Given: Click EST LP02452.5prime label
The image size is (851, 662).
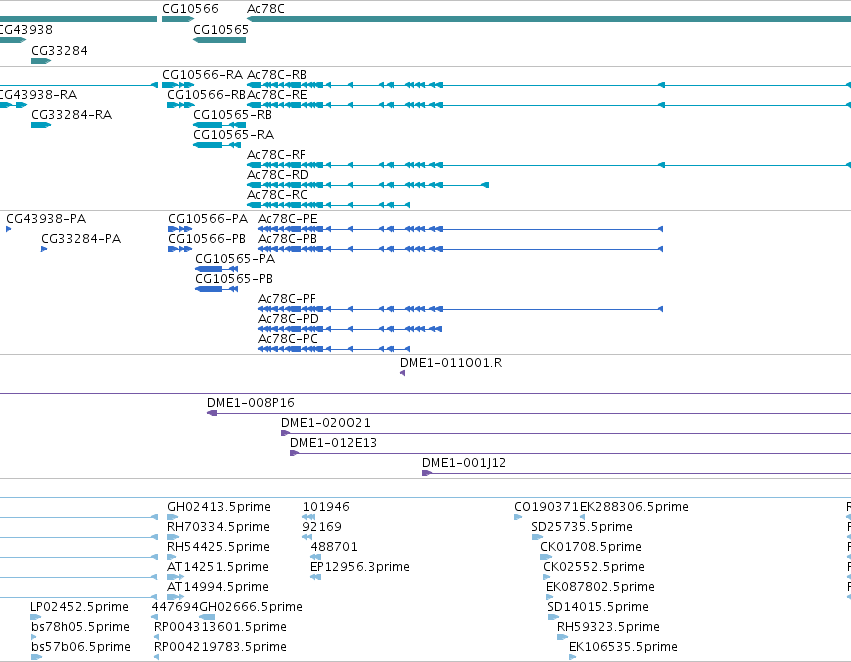Looking at the screenshot, I should (79, 607).
